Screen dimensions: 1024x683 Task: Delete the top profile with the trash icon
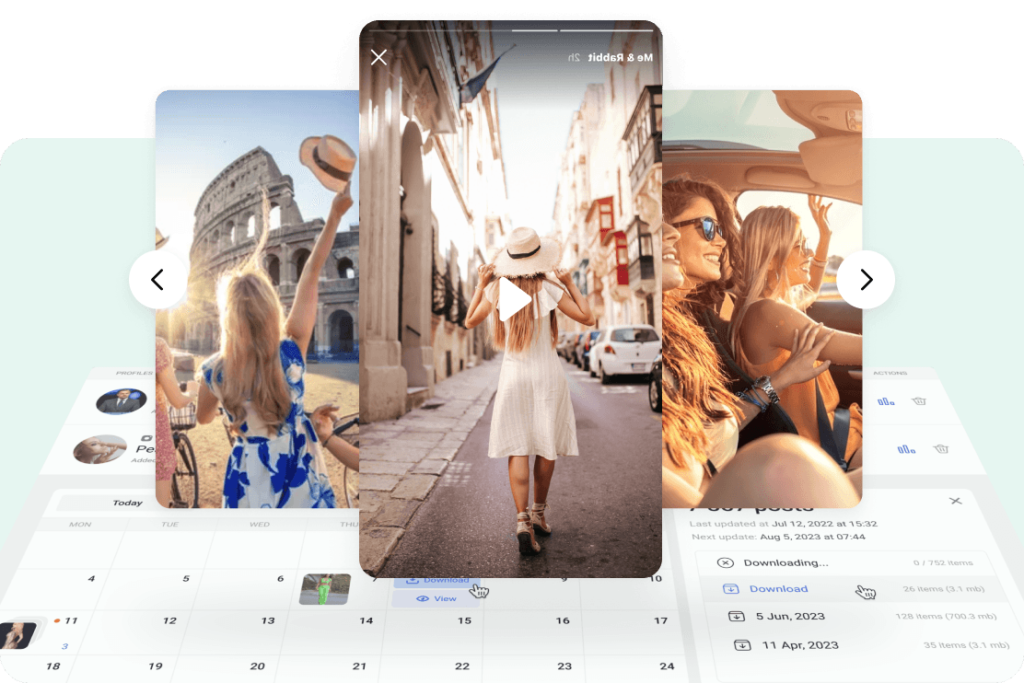[x=919, y=401]
